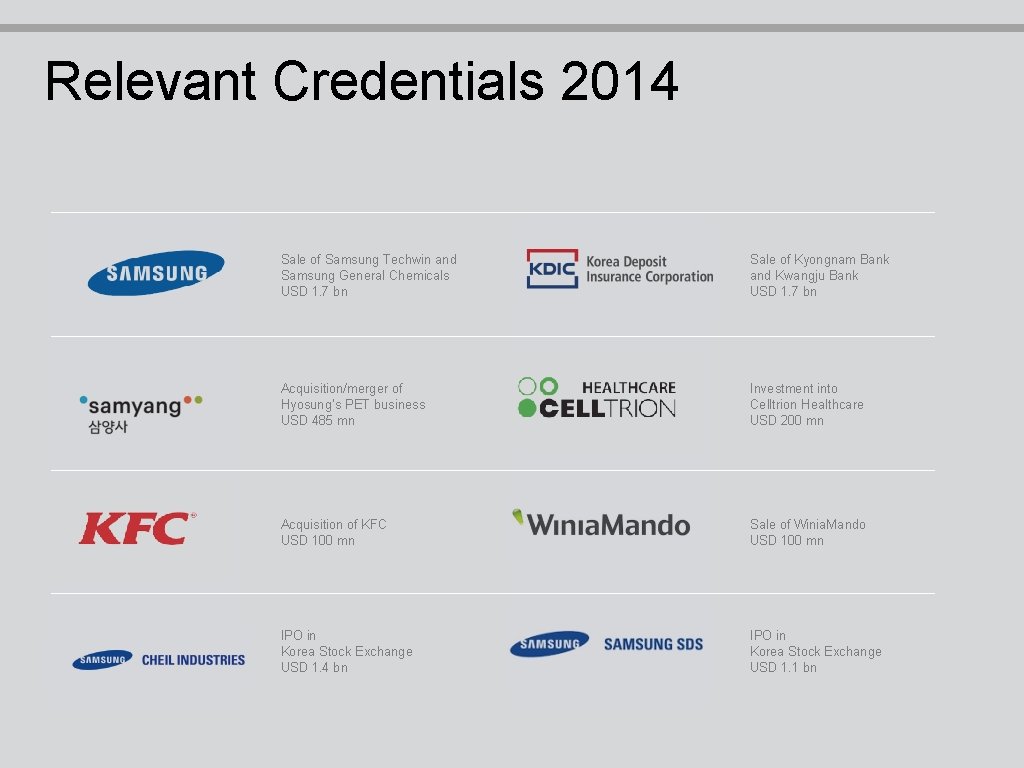Click the Samsung oval logo
The width and height of the screenshot is (1024, 768).
(x=156, y=273)
